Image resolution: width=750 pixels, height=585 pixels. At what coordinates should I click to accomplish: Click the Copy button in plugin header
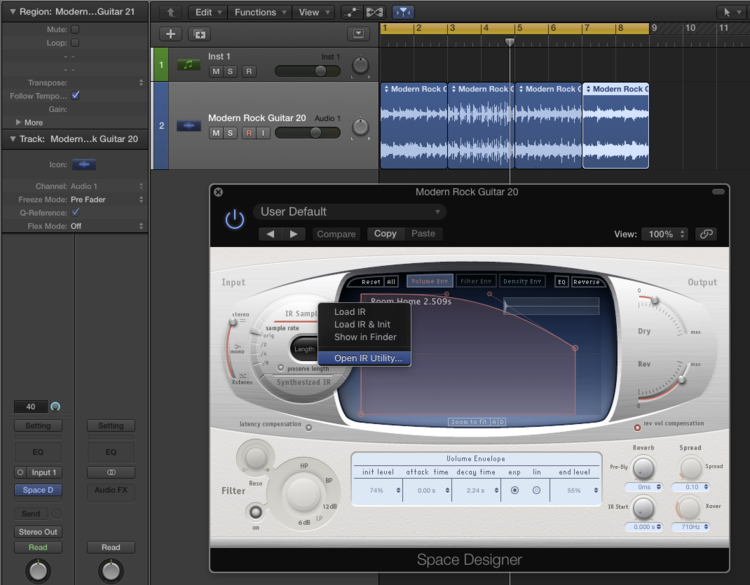[x=385, y=234]
